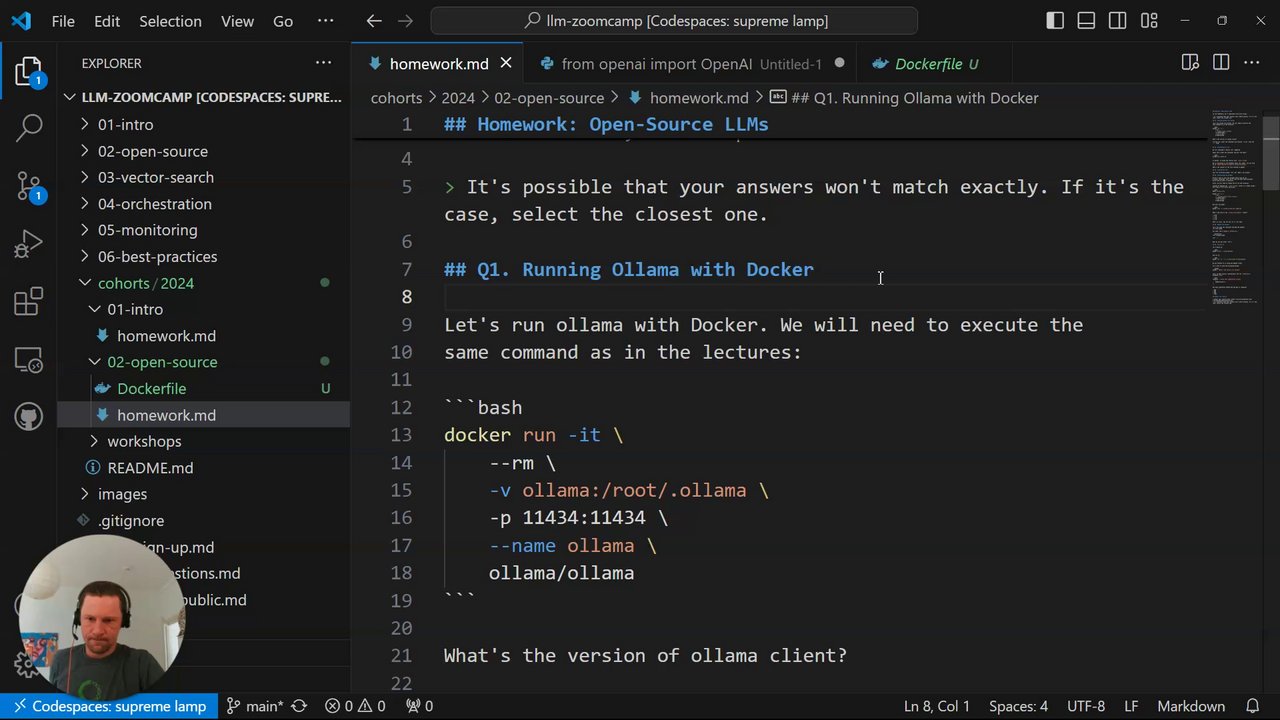Click the command center search box
This screenshot has height=720, width=1280.
tap(674, 20)
